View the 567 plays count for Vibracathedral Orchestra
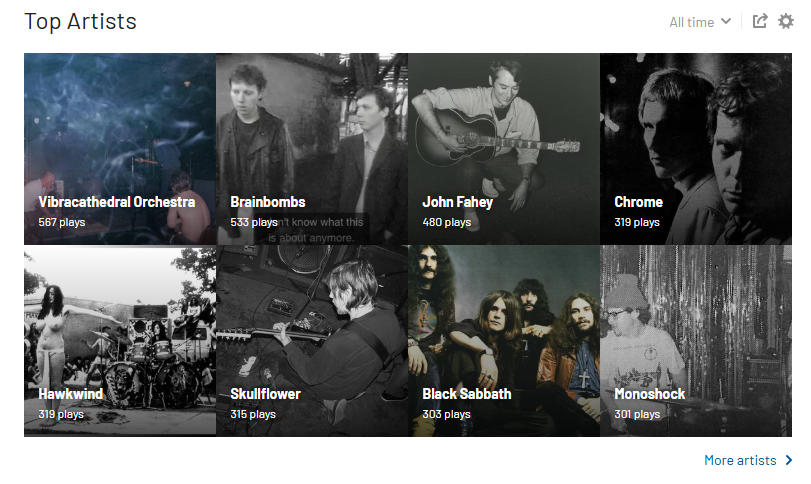 (62, 222)
